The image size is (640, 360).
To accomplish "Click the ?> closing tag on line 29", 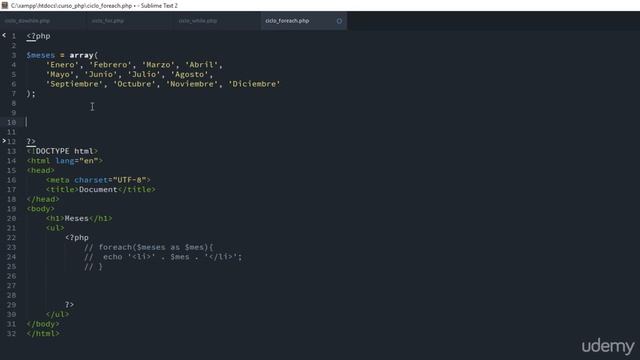I will [69, 304].
